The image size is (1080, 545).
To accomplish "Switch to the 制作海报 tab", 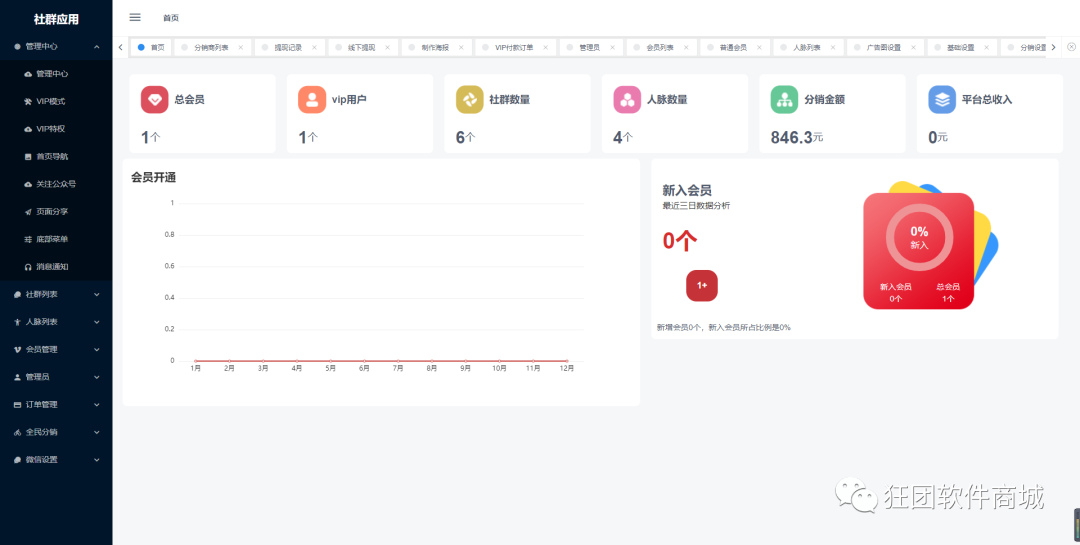I will 435,48.
